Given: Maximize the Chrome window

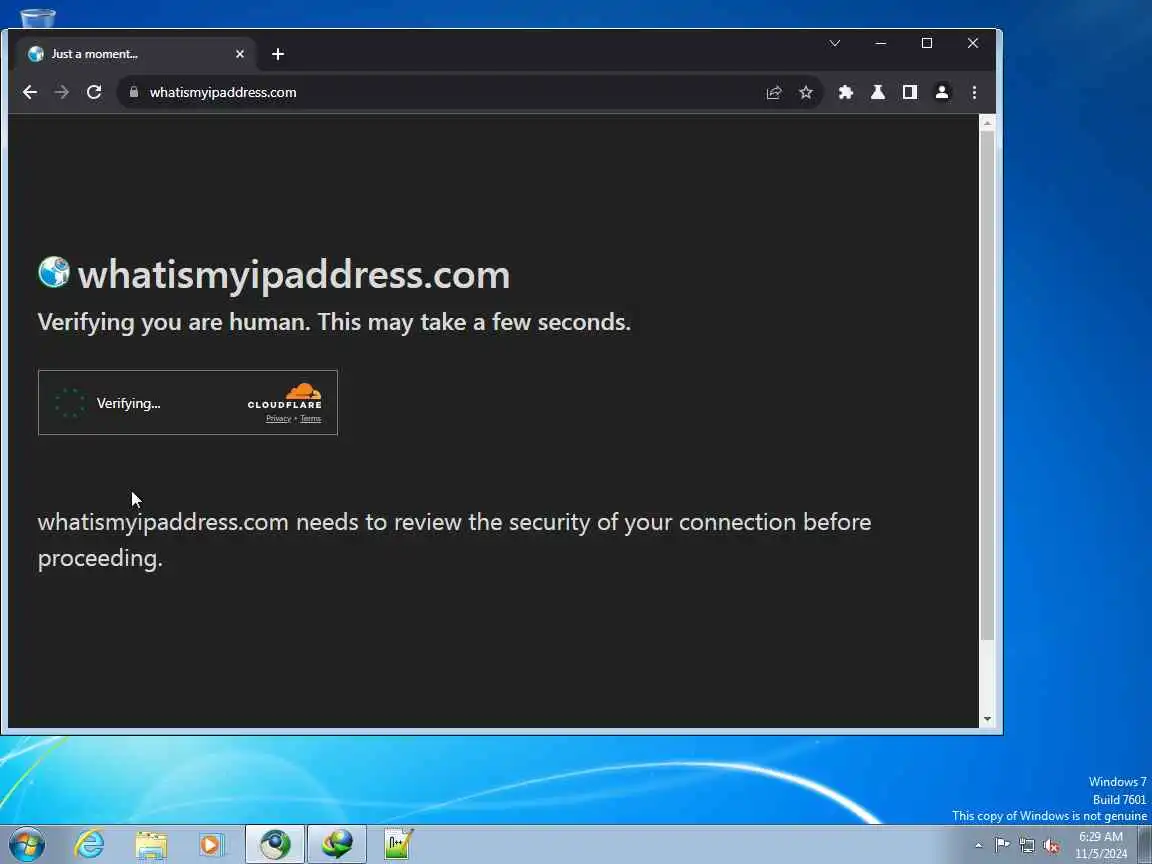Looking at the screenshot, I should [927, 43].
